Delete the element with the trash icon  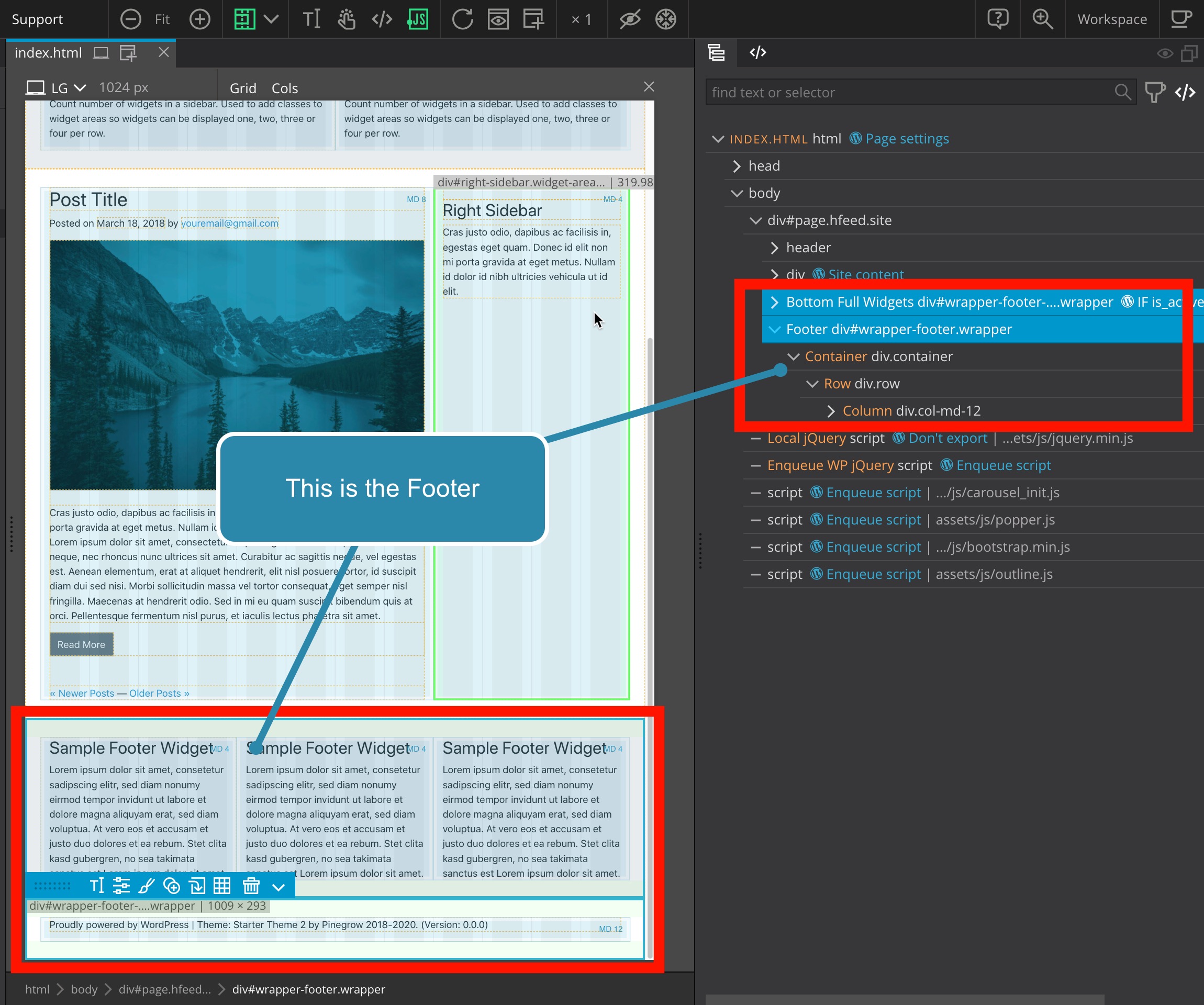[x=251, y=886]
